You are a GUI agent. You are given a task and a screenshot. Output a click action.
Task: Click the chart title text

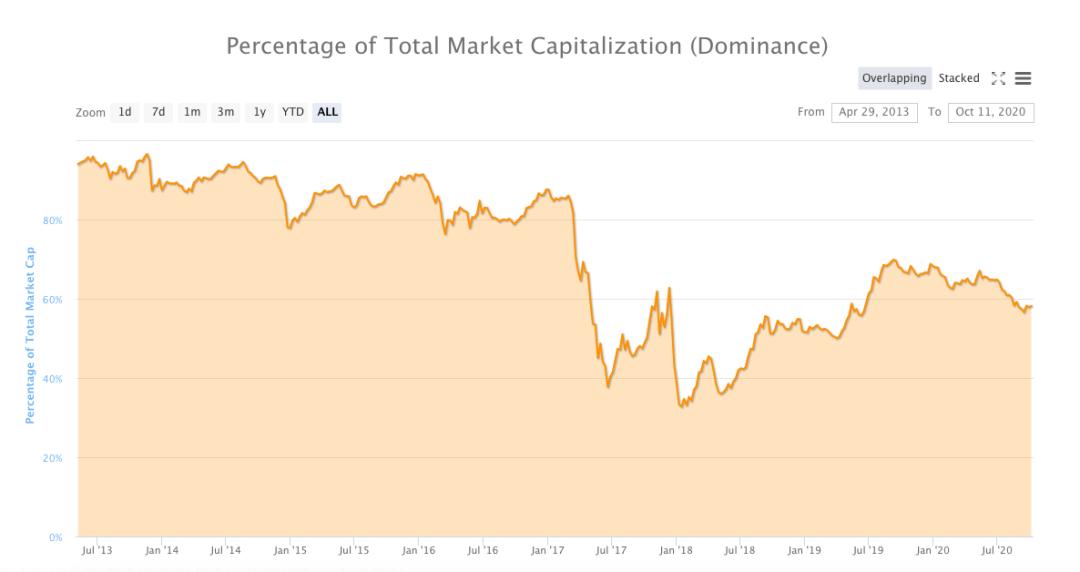click(x=527, y=46)
